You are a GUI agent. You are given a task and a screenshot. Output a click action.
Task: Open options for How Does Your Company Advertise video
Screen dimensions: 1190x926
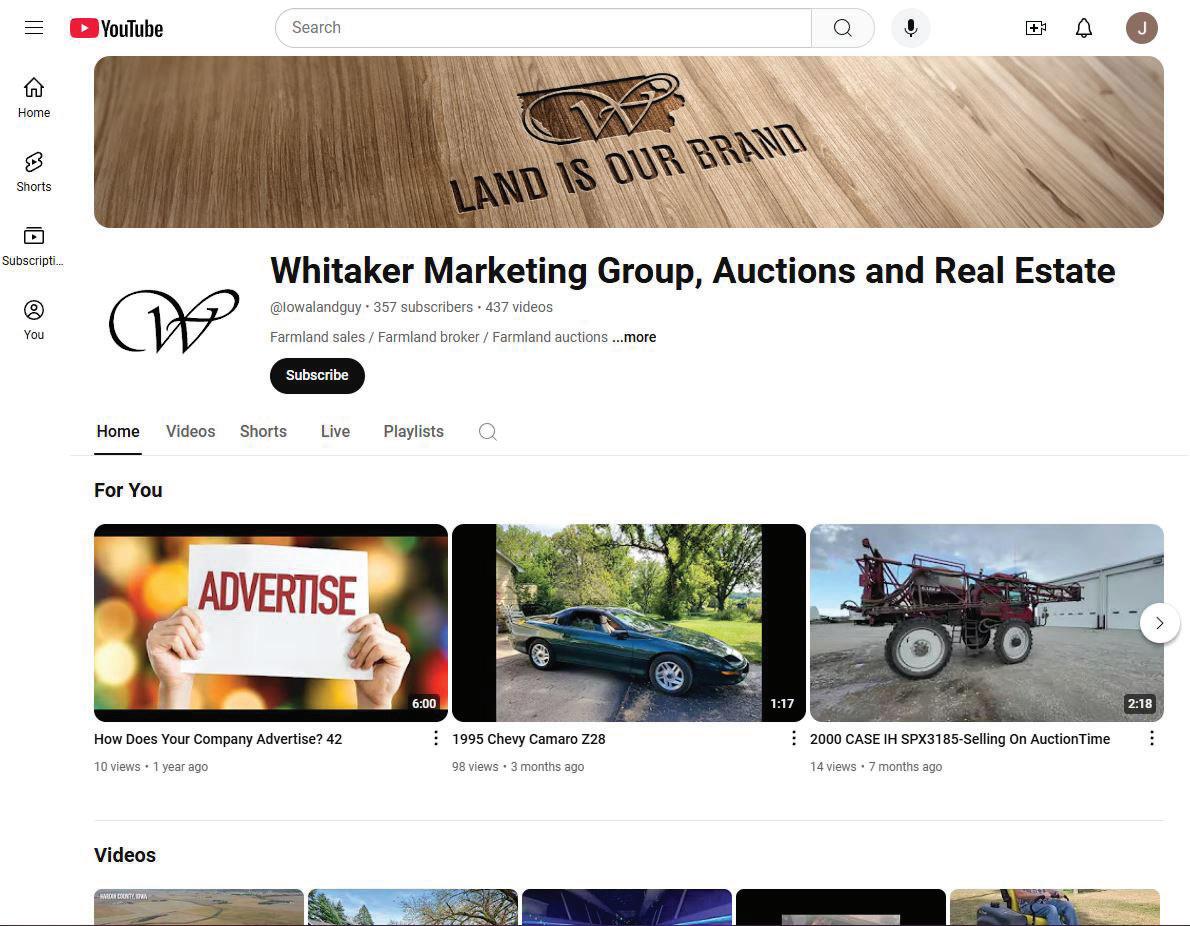coord(436,738)
